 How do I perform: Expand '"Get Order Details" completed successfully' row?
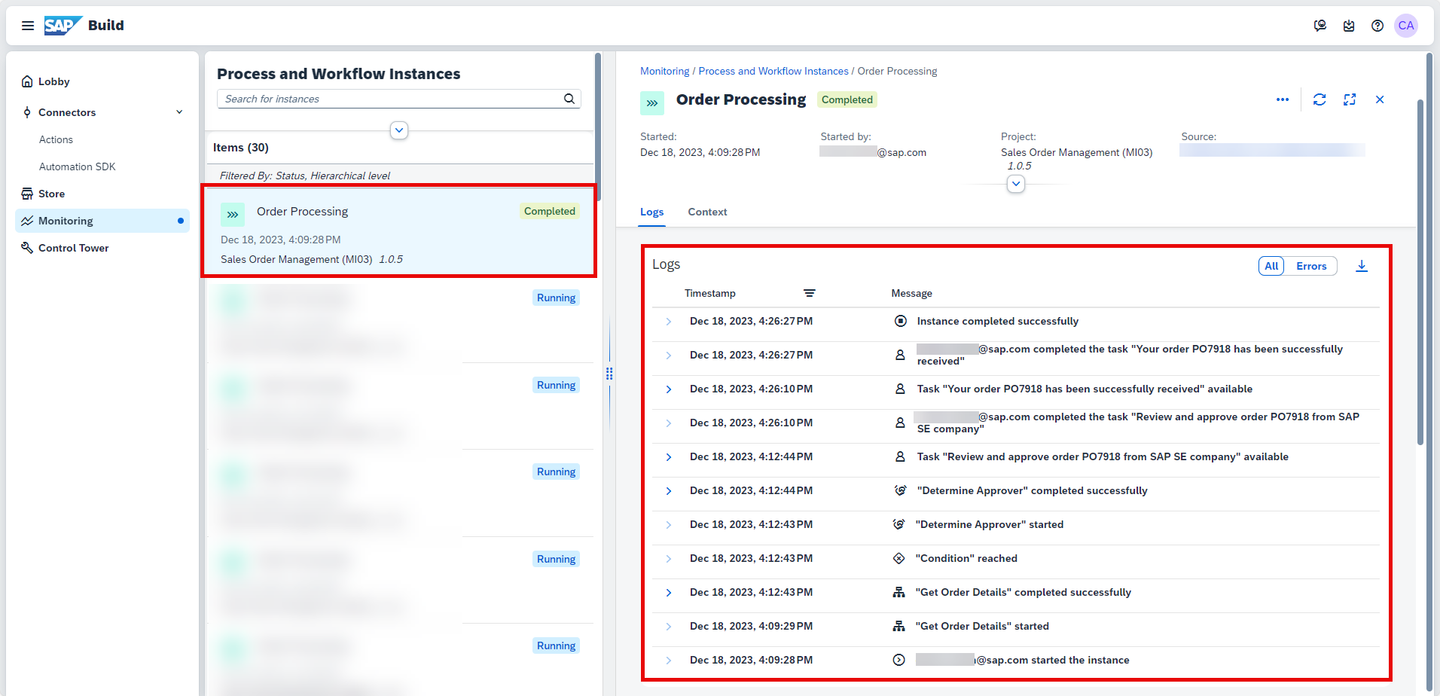point(668,592)
